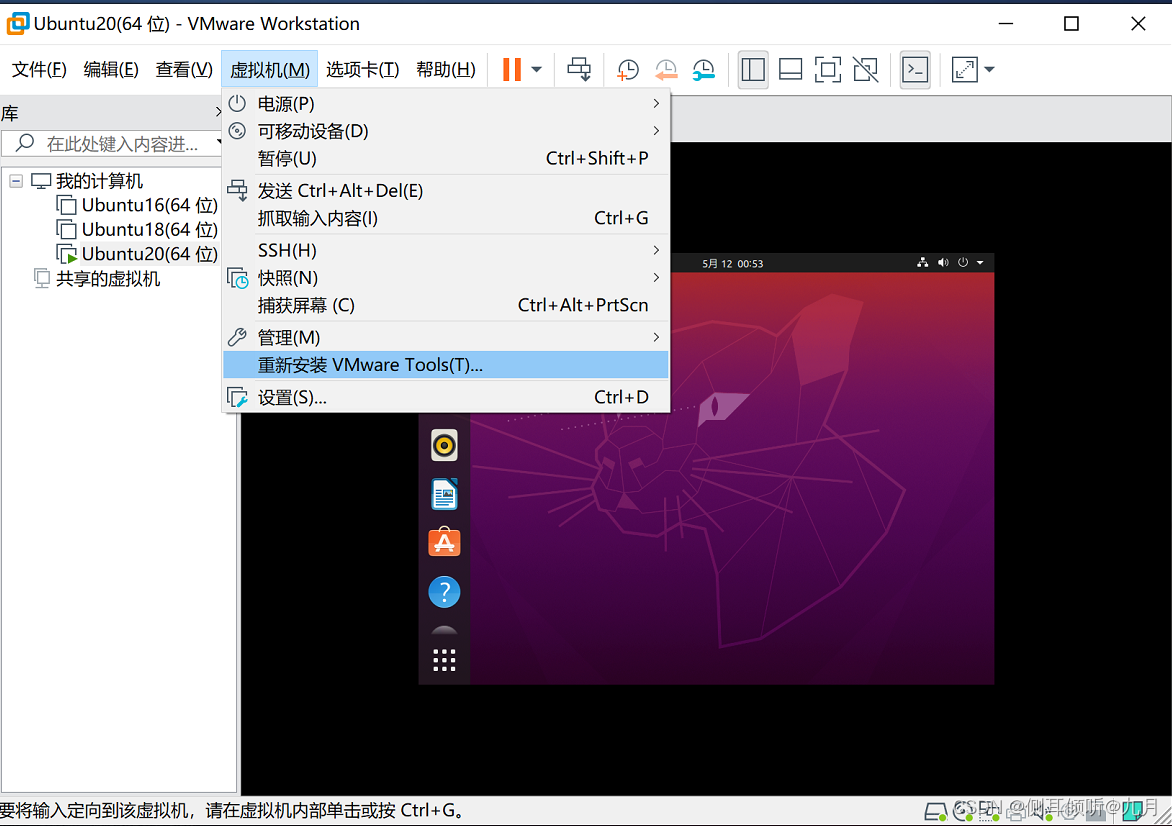Expand the 电源(P) submenu
This screenshot has height=826, width=1172.
pyautogui.click(x=445, y=103)
